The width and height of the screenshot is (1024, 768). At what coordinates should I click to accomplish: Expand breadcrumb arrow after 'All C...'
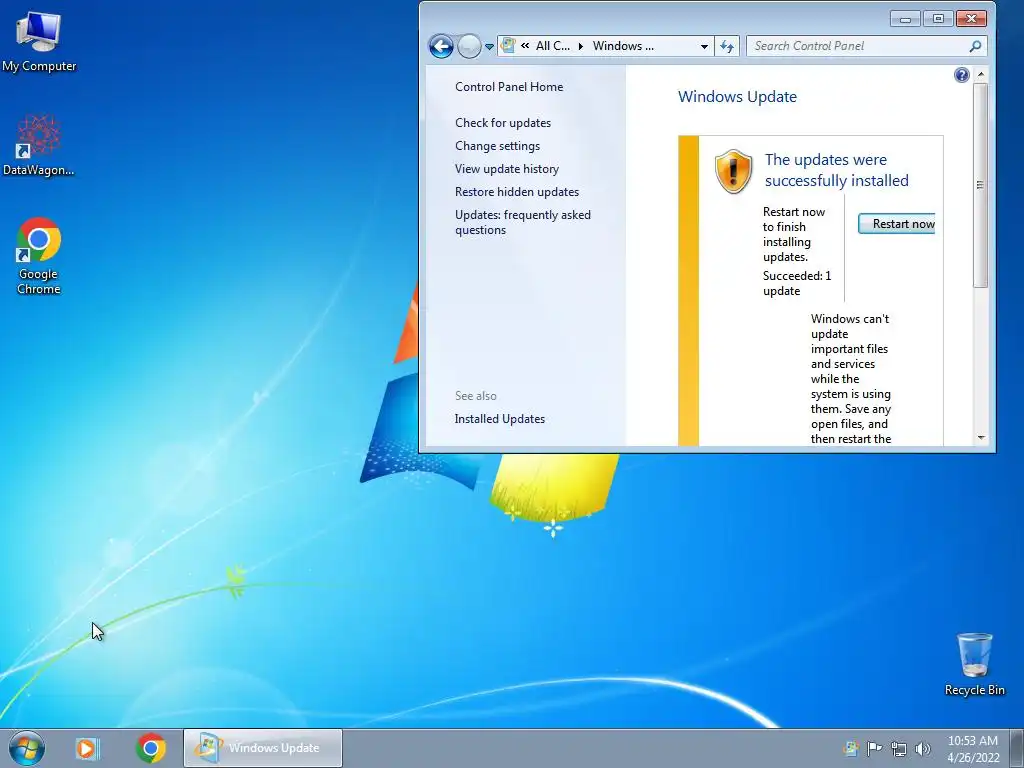pyautogui.click(x=581, y=46)
